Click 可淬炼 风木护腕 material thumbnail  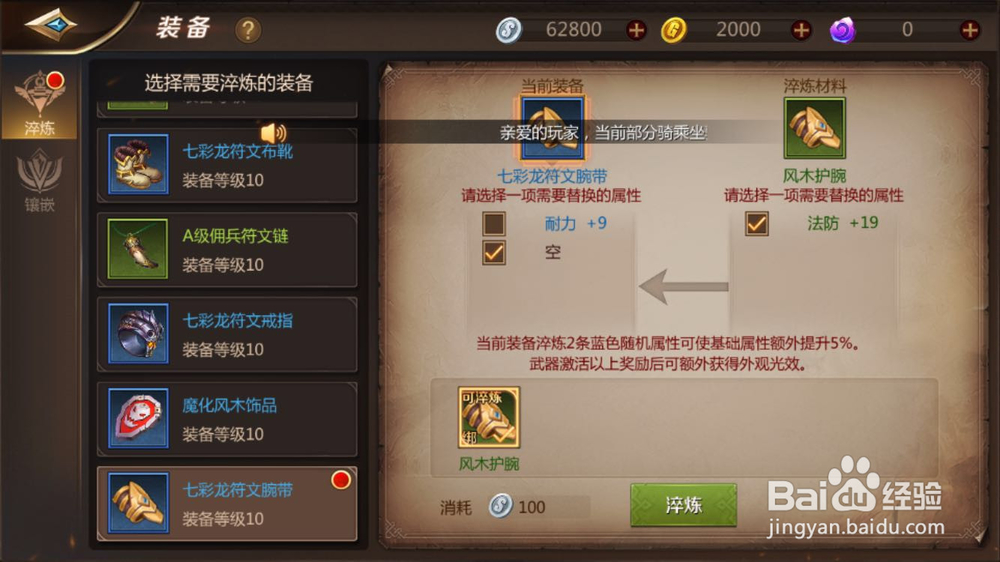point(489,417)
